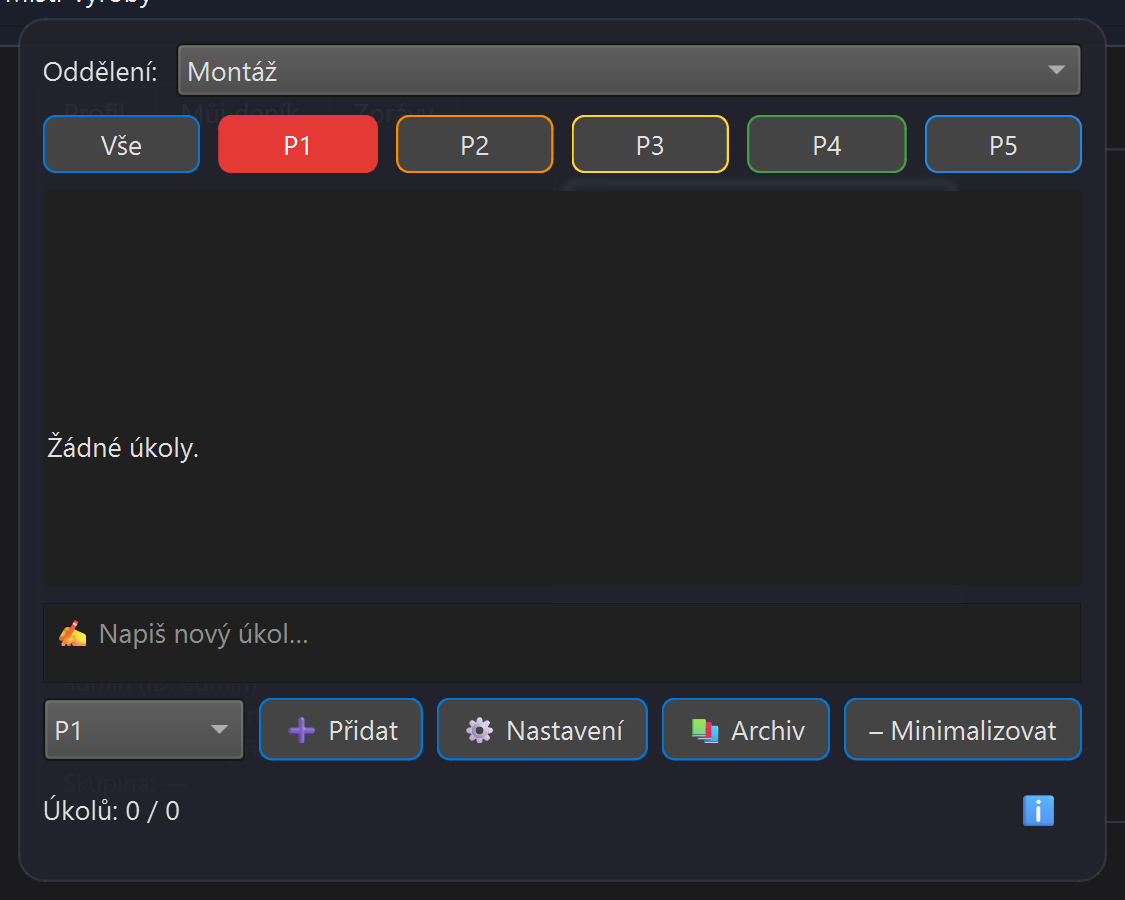Open settings via the Nastavení gear icon

(x=480, y=731)
